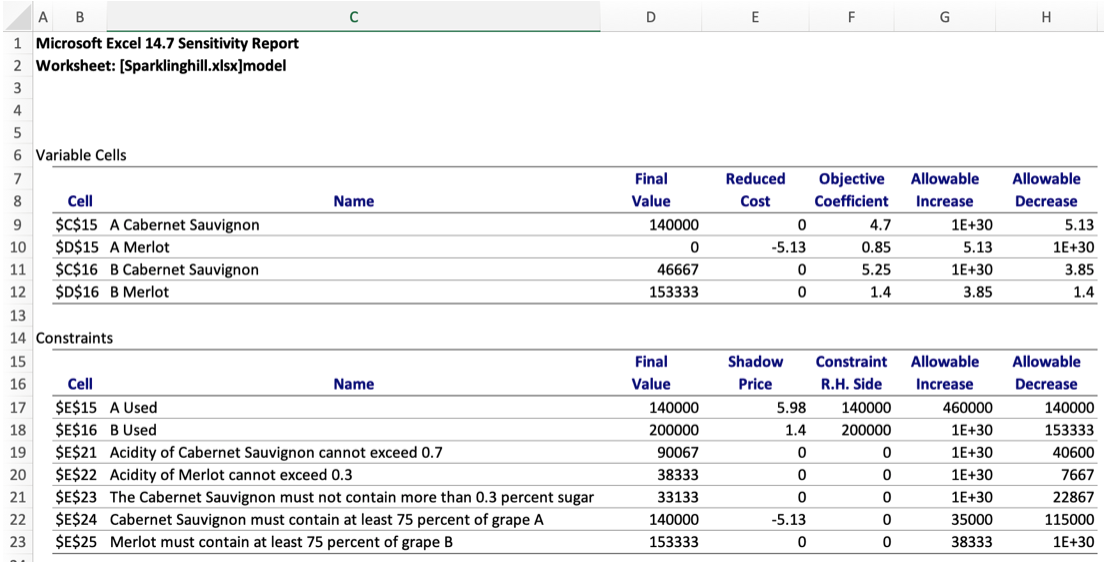Click the 'Shadow Price' column heading

point(755,372)
